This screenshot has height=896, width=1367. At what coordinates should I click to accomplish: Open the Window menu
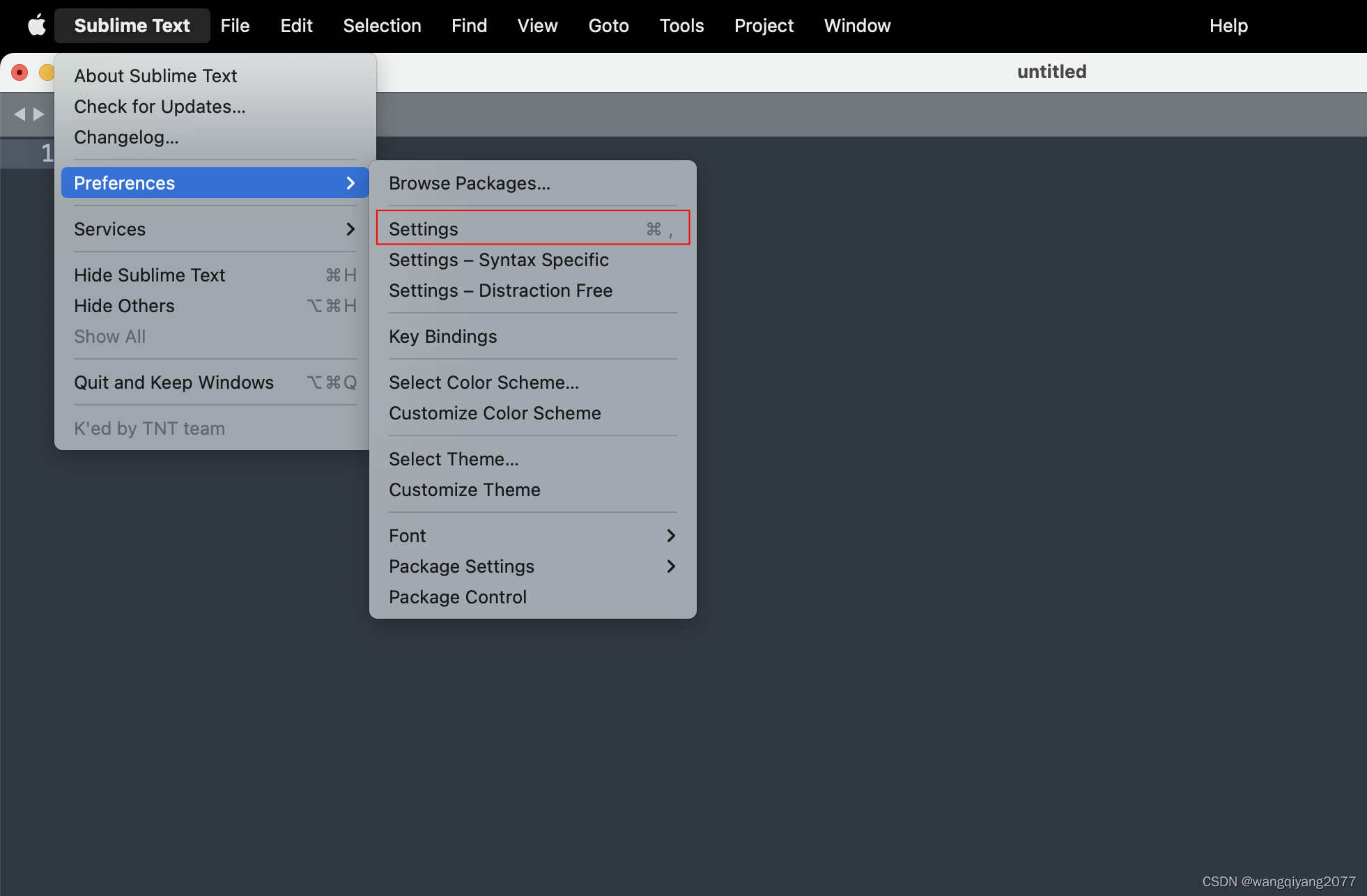tap(857, 26)
